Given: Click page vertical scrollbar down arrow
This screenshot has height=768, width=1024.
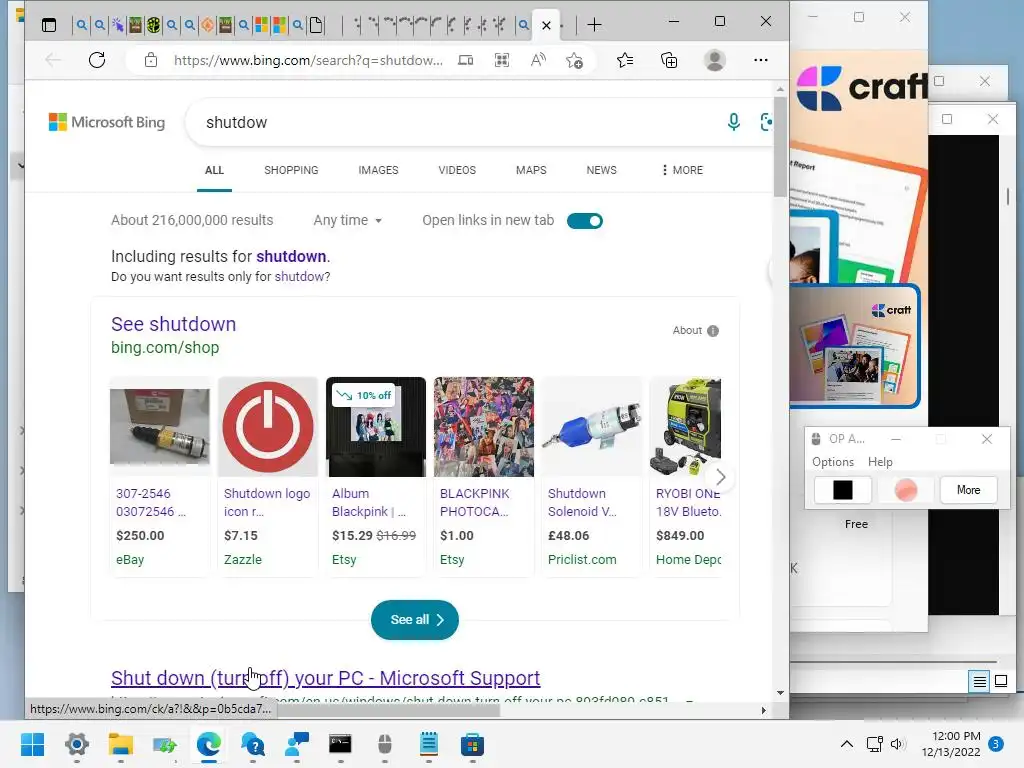Looking at the screenshot, I should click(x=780, y=693).
